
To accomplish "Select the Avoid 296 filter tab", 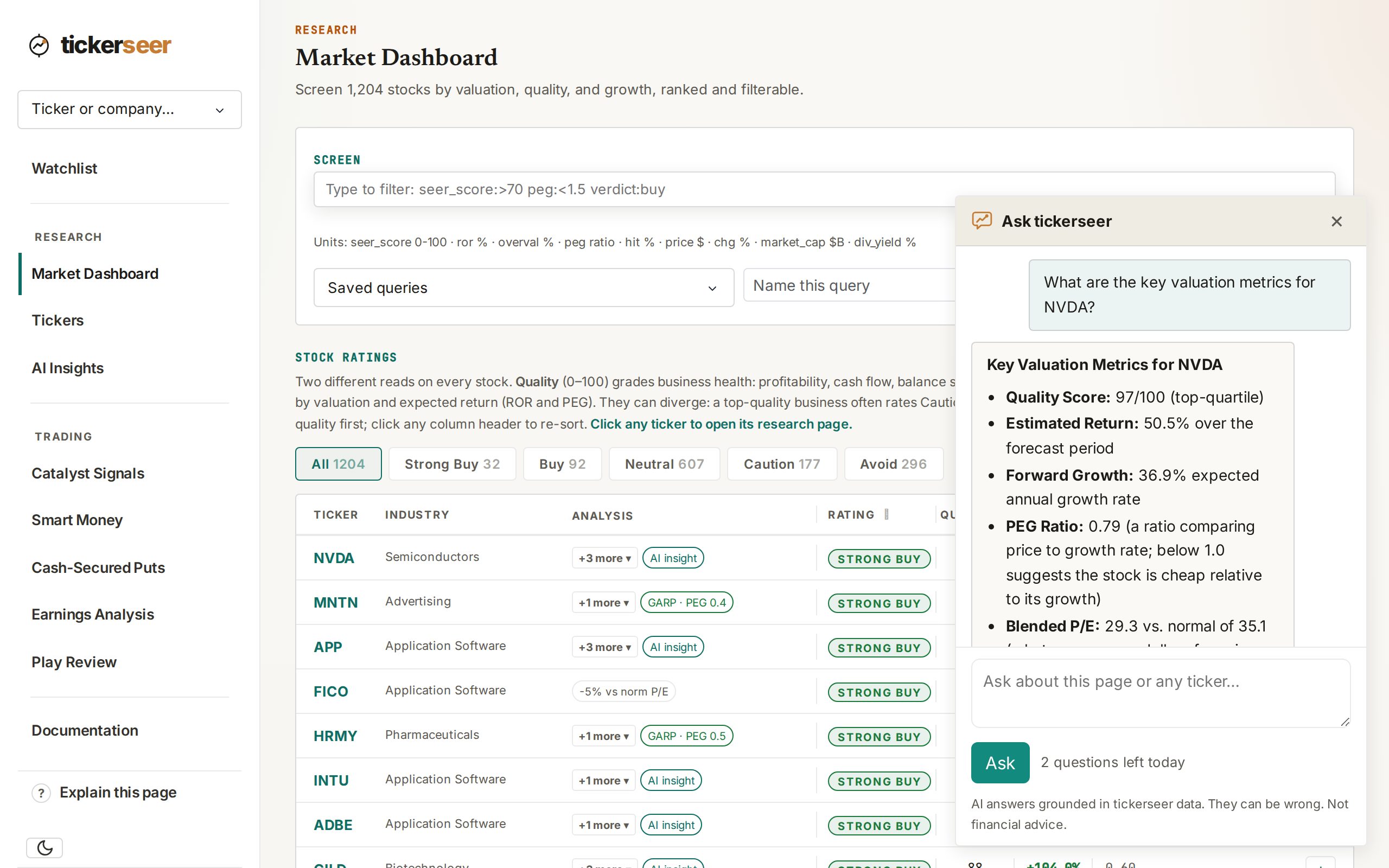I will point(893,464).
